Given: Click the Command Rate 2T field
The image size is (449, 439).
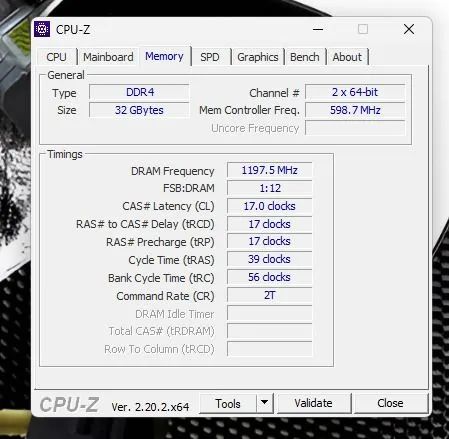Looking at the screenshot, I should click(270, 295).
